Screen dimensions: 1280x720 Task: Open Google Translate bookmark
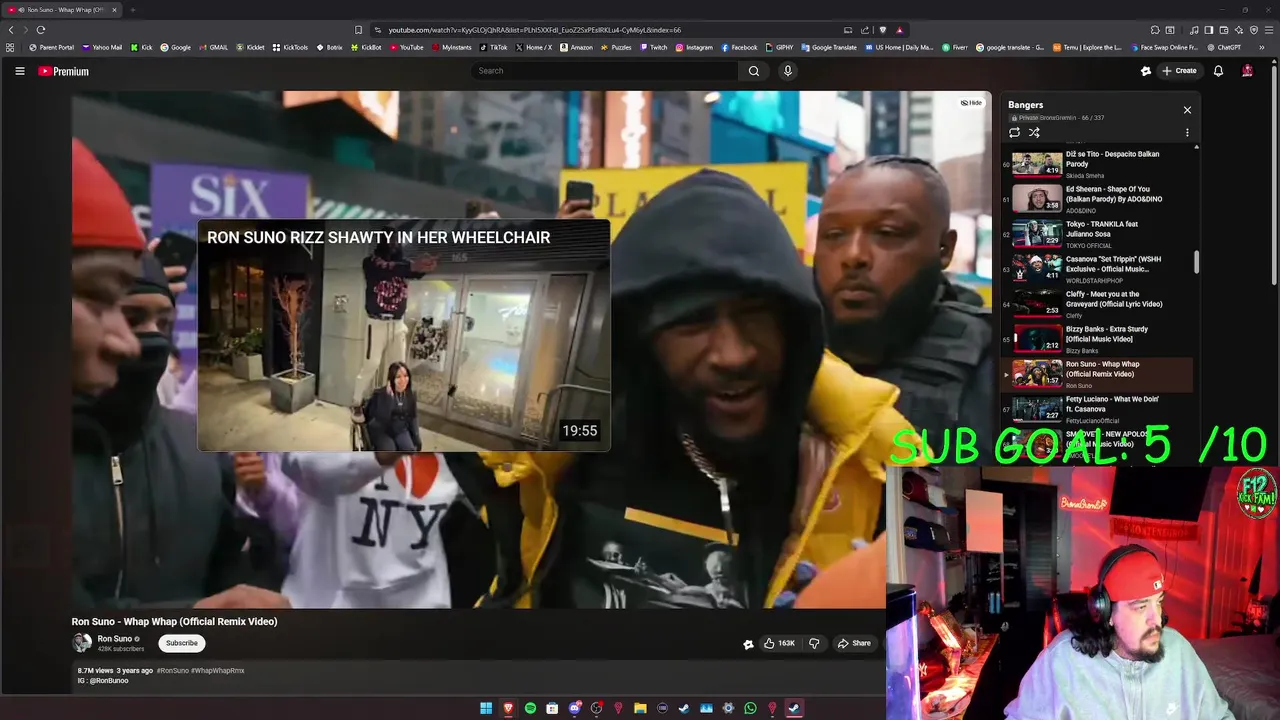coord(829,47)
